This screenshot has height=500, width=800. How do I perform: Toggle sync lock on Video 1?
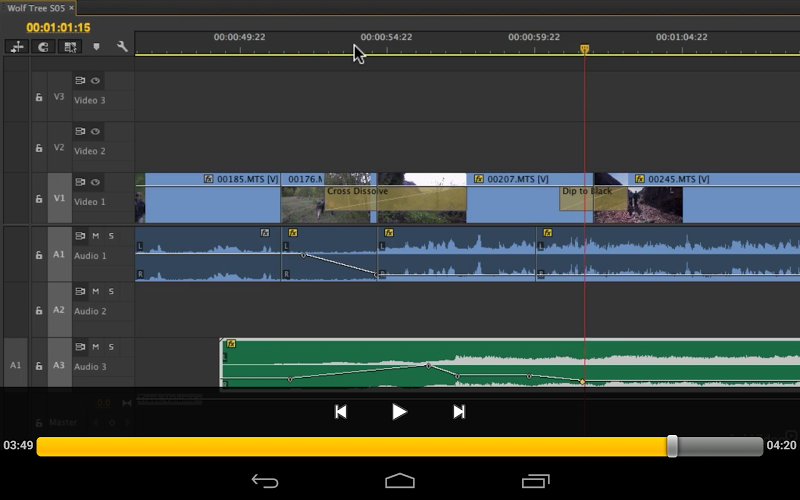pos(80,182)
